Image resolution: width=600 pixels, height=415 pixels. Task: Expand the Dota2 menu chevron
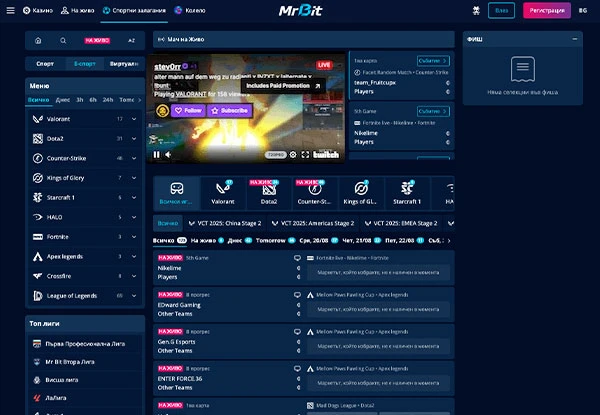coord(134,138)
